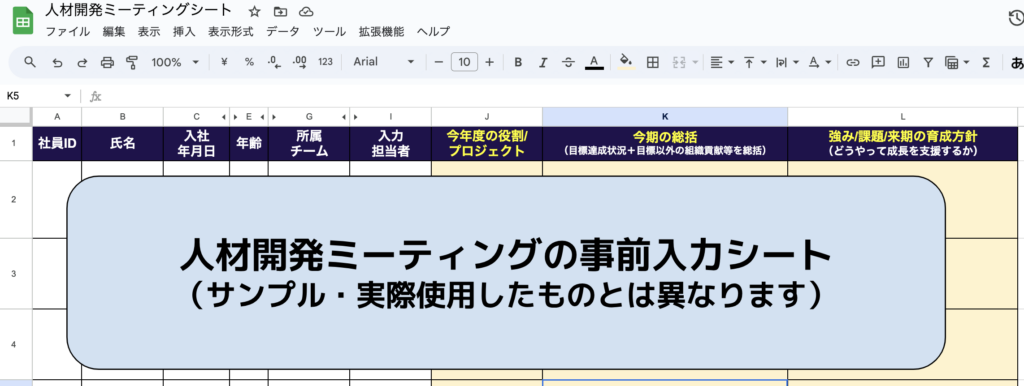Redo the last action
The width and height of the screenshot is (1024, 386).
coord(82,62)
